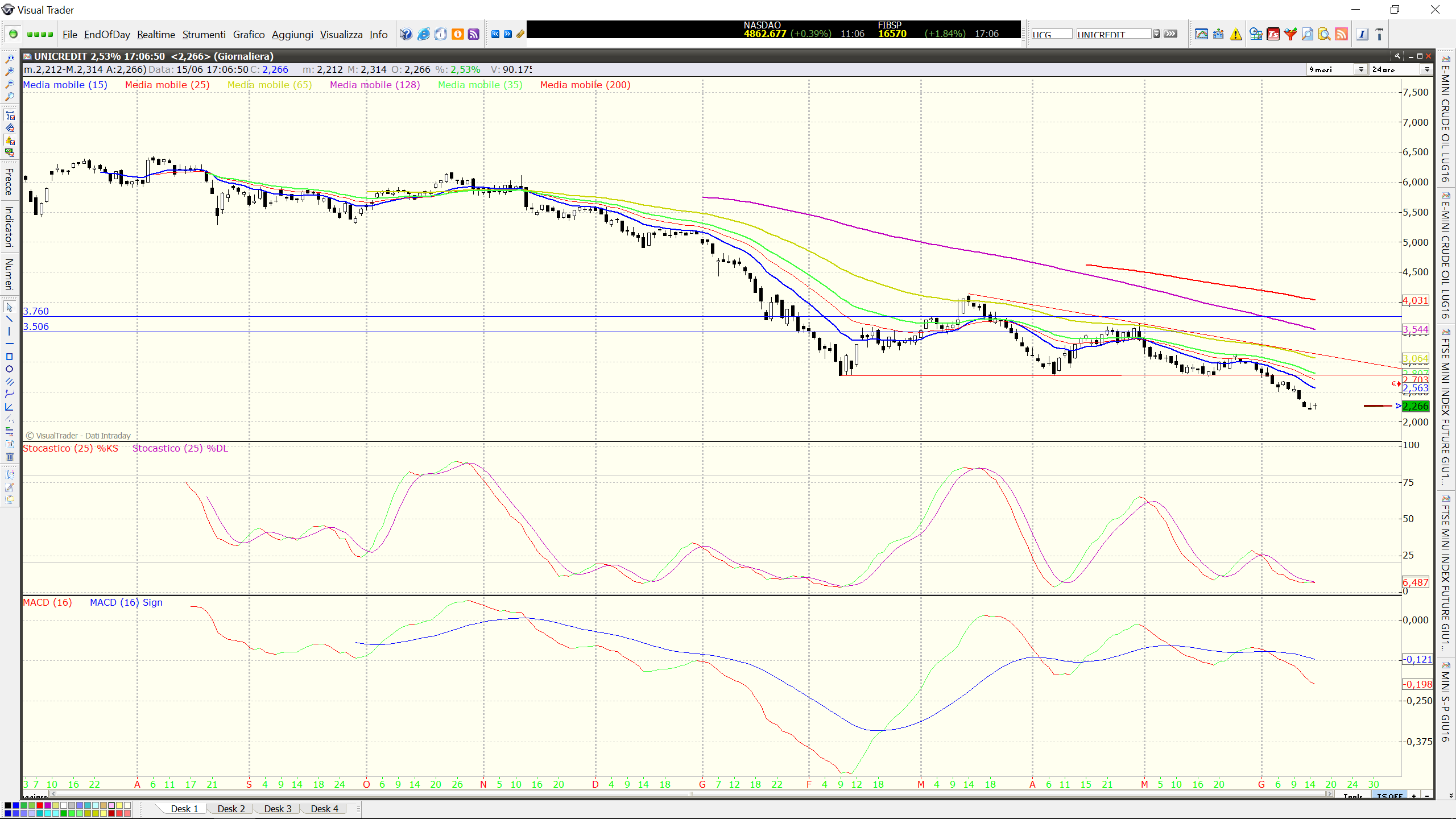The image size is (1456, 819).
Task: Switch to Desk 2 tab
Action: 231,809
